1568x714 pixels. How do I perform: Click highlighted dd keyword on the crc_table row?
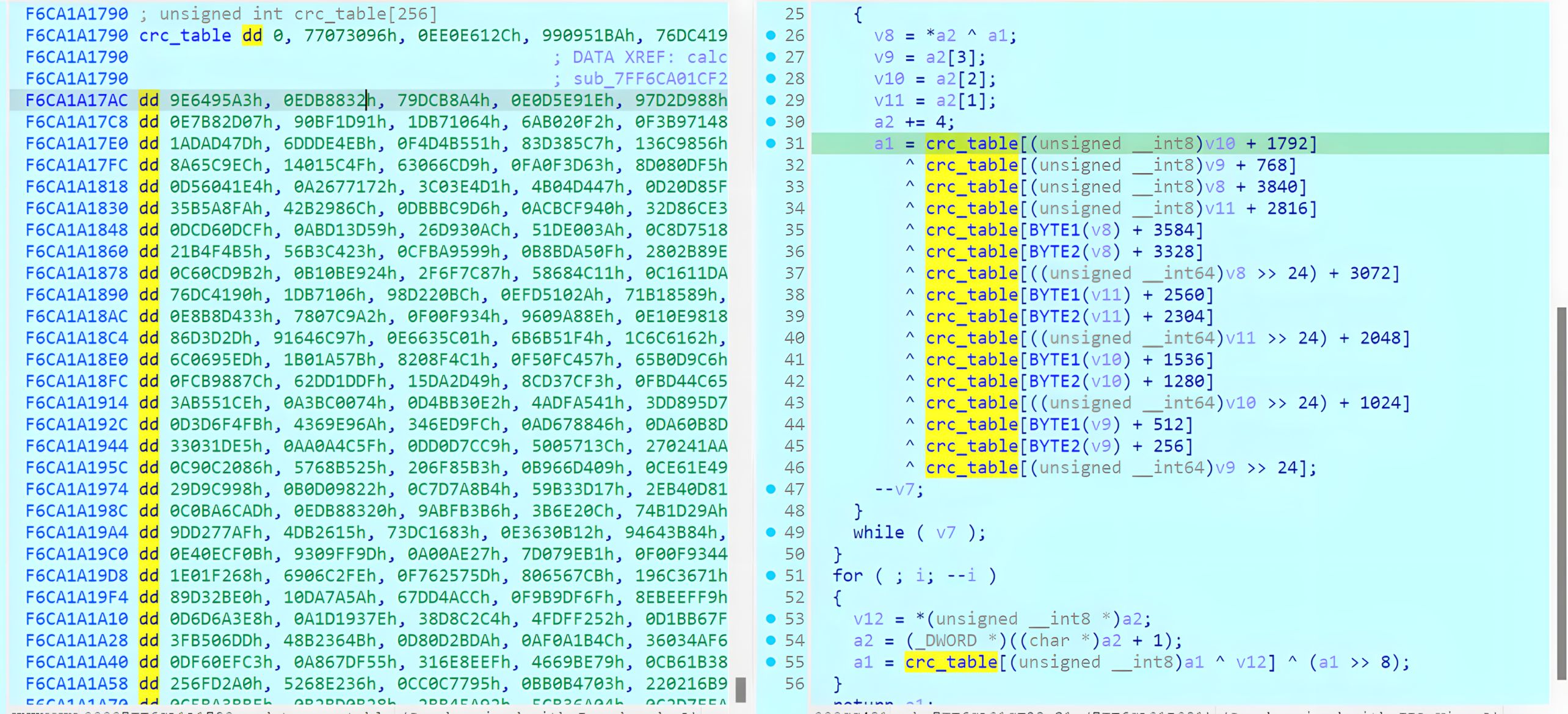(252, 35)
